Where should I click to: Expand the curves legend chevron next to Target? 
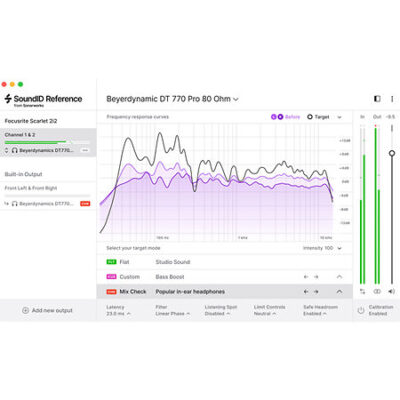339,117
